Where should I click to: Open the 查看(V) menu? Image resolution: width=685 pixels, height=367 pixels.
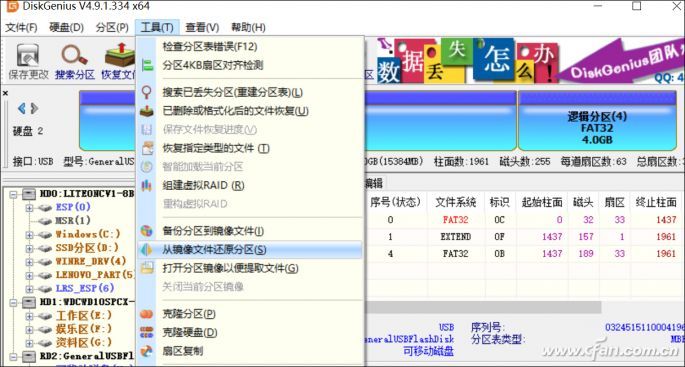[x=202, y=28]
